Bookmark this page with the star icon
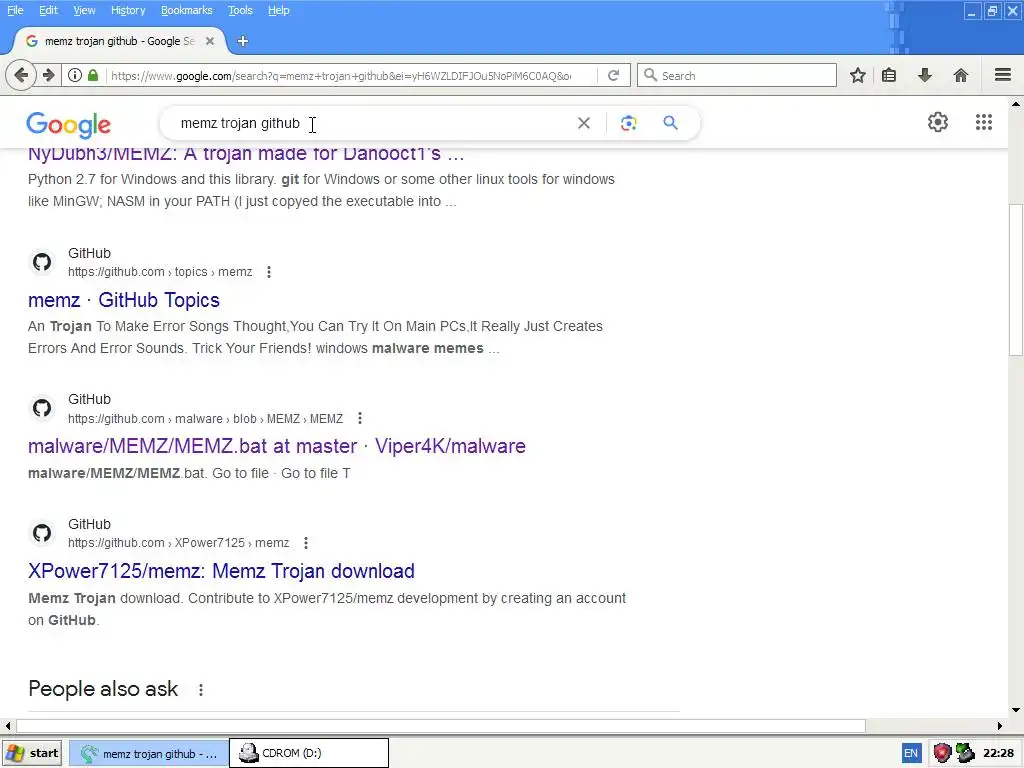 click(857, 75)
